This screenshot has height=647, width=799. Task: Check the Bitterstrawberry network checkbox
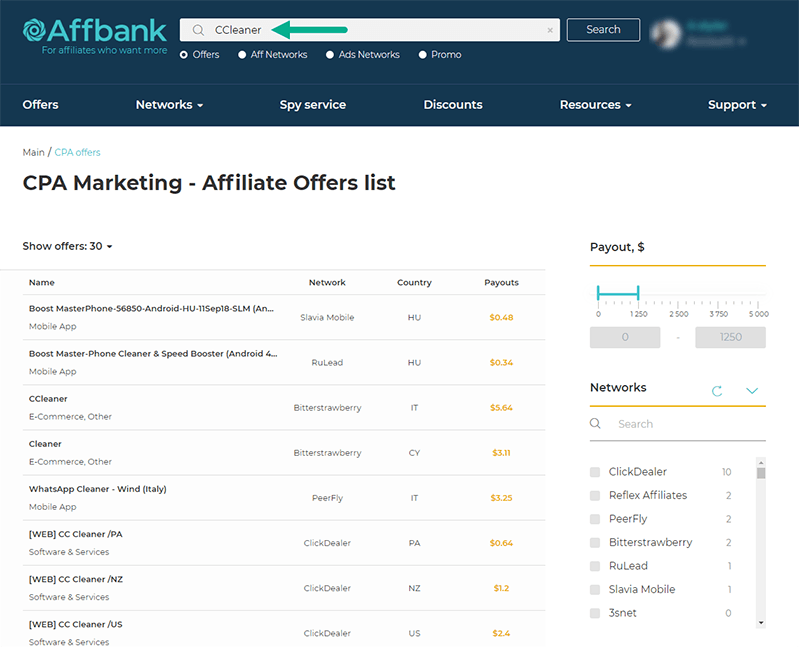(595, 542)
